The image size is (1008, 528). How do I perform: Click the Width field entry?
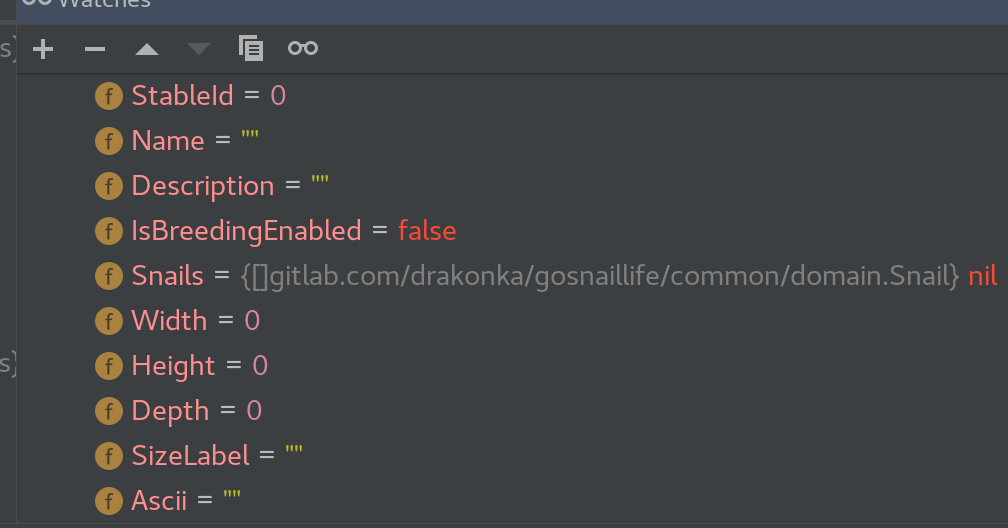[169, 321]
